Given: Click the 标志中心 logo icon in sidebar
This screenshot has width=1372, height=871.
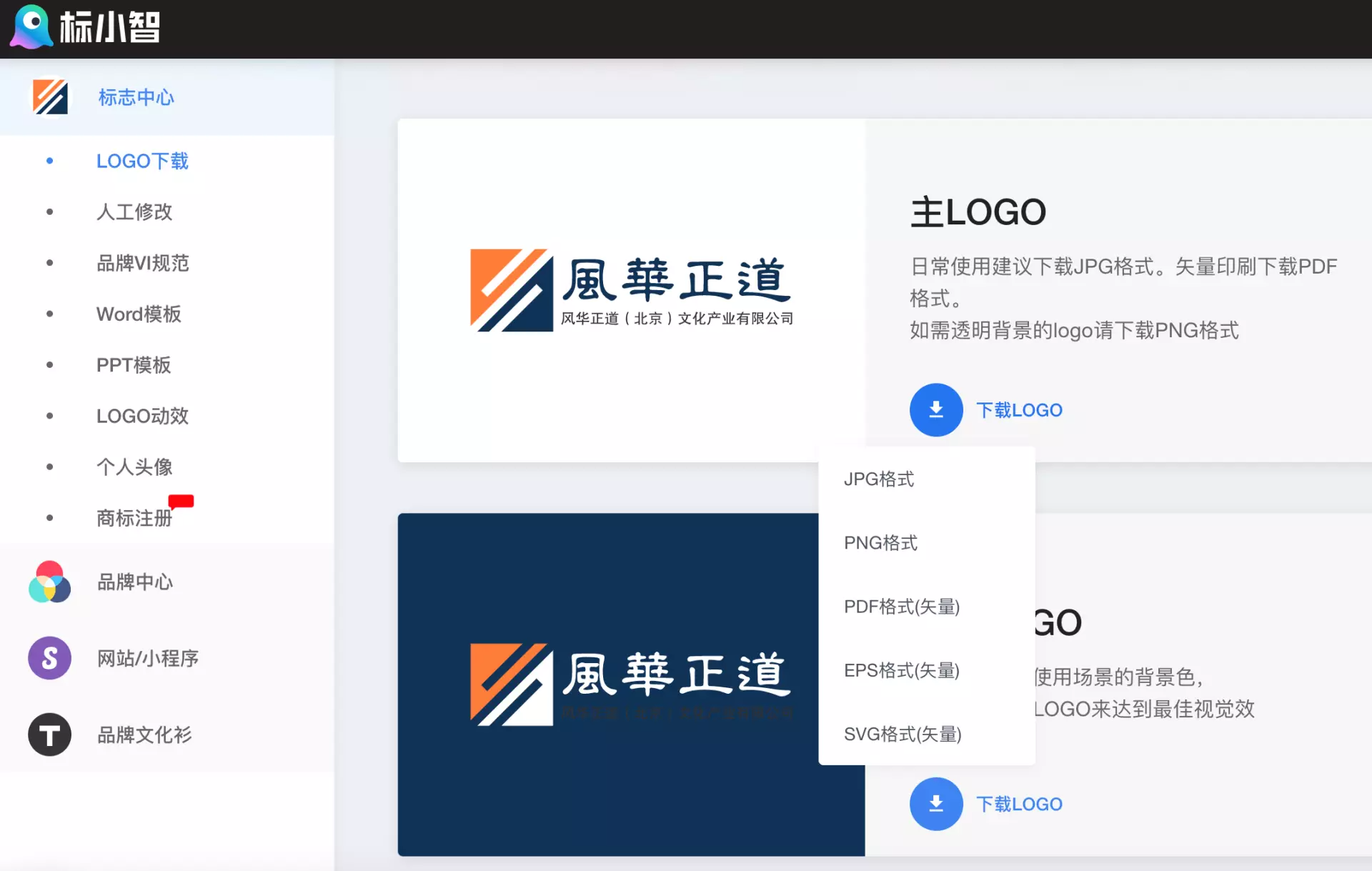Looking at the screenshot, I should click(x=50, y=97).
